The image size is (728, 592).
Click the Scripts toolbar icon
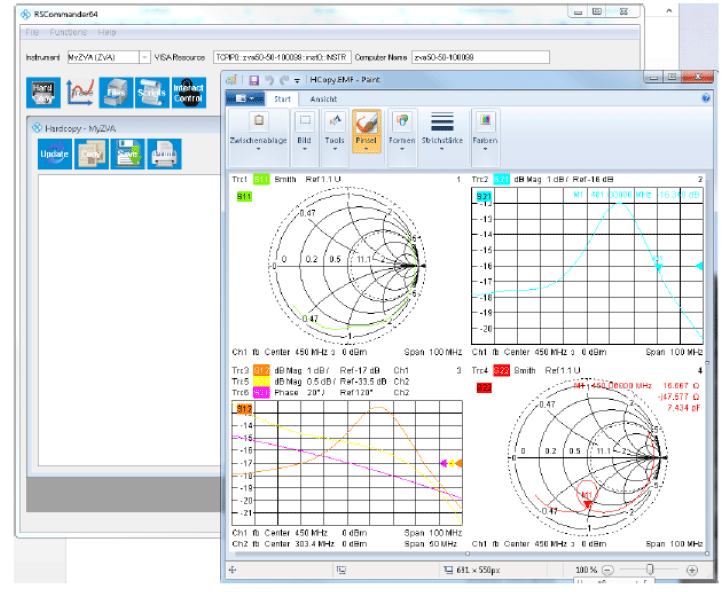151,92
